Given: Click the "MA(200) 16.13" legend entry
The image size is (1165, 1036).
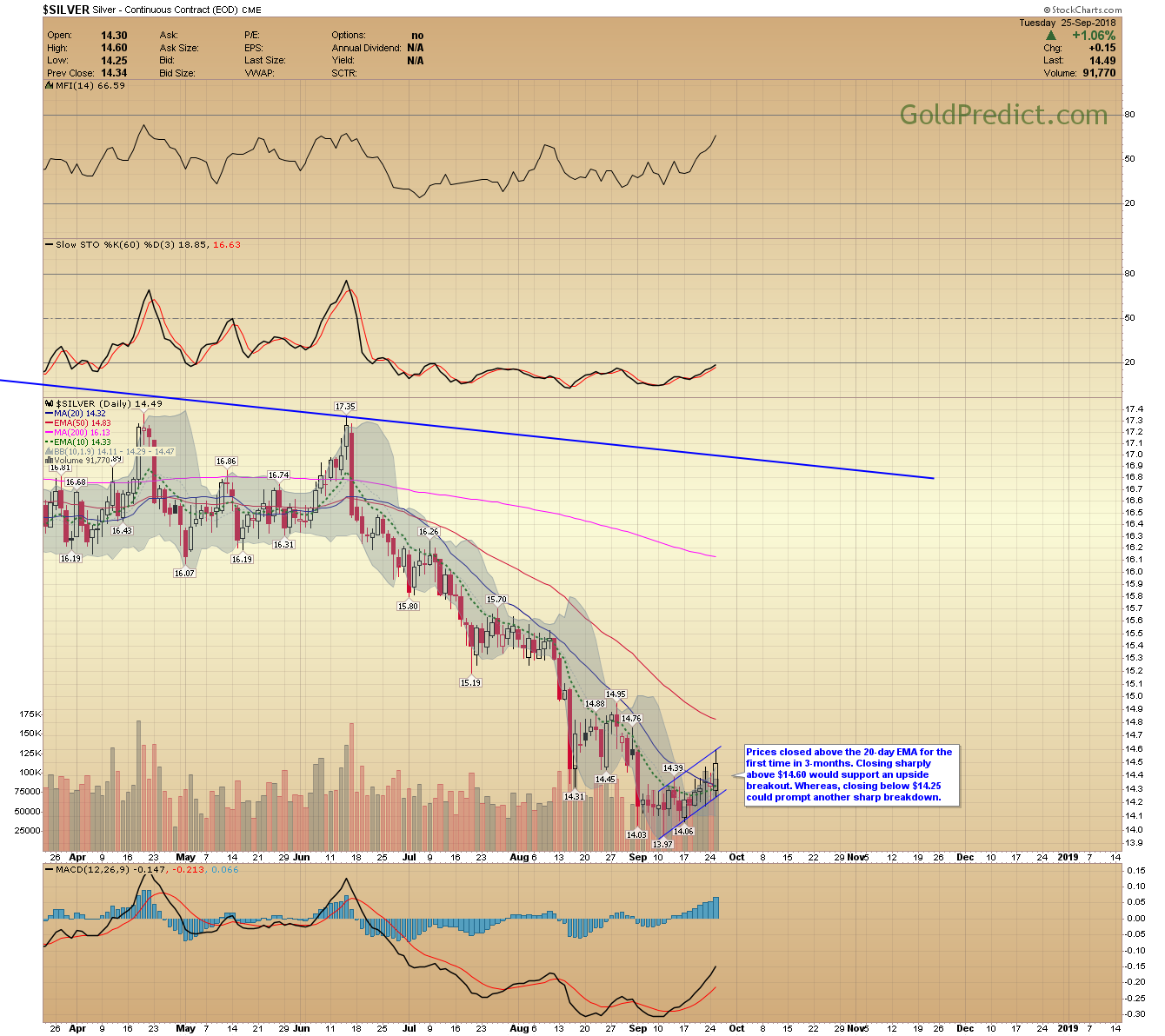Looking at the screenshot, I should coord(82,433).
